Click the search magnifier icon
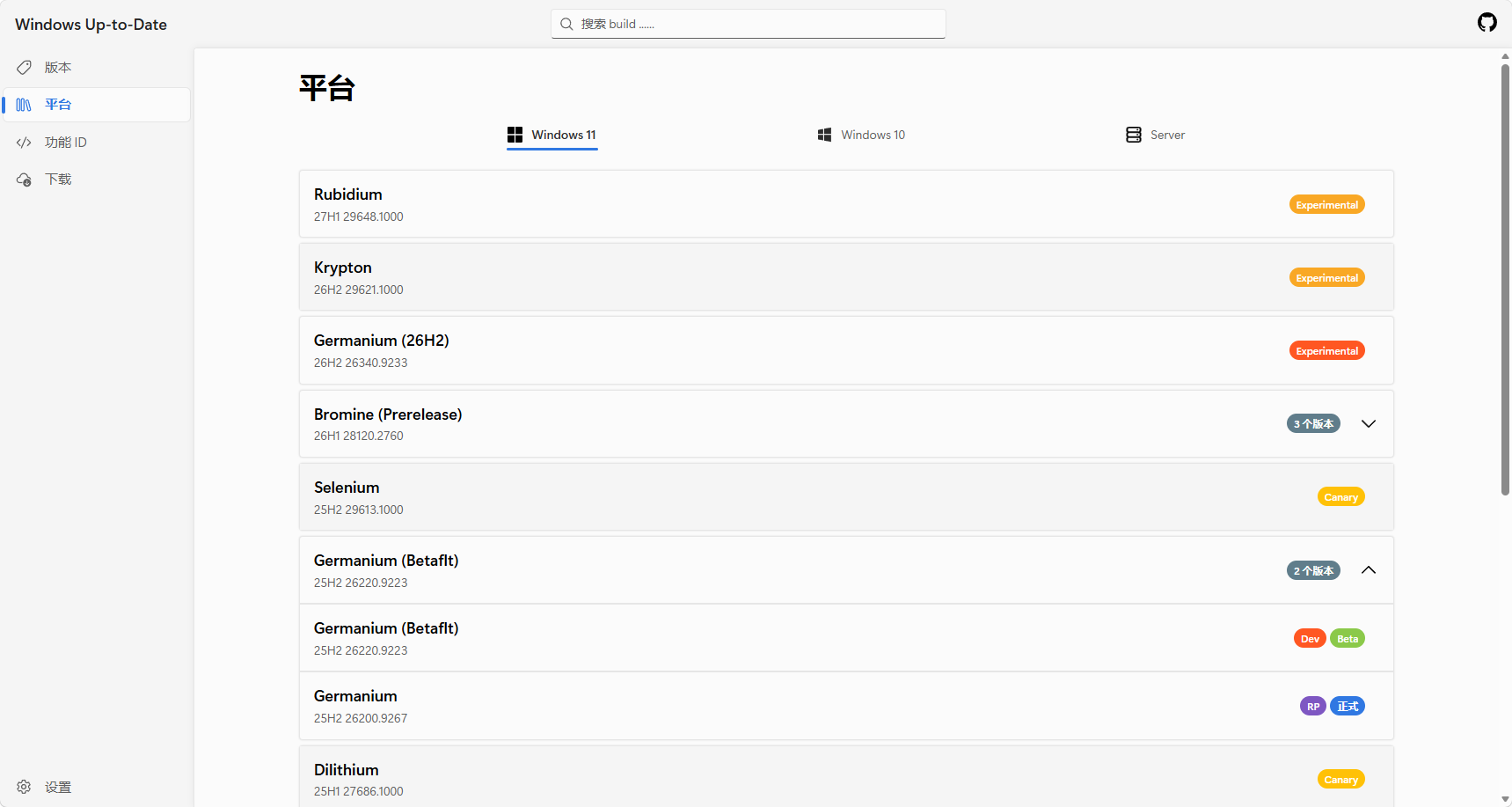This screenshot has height=807, width=1512. (566, 24)
